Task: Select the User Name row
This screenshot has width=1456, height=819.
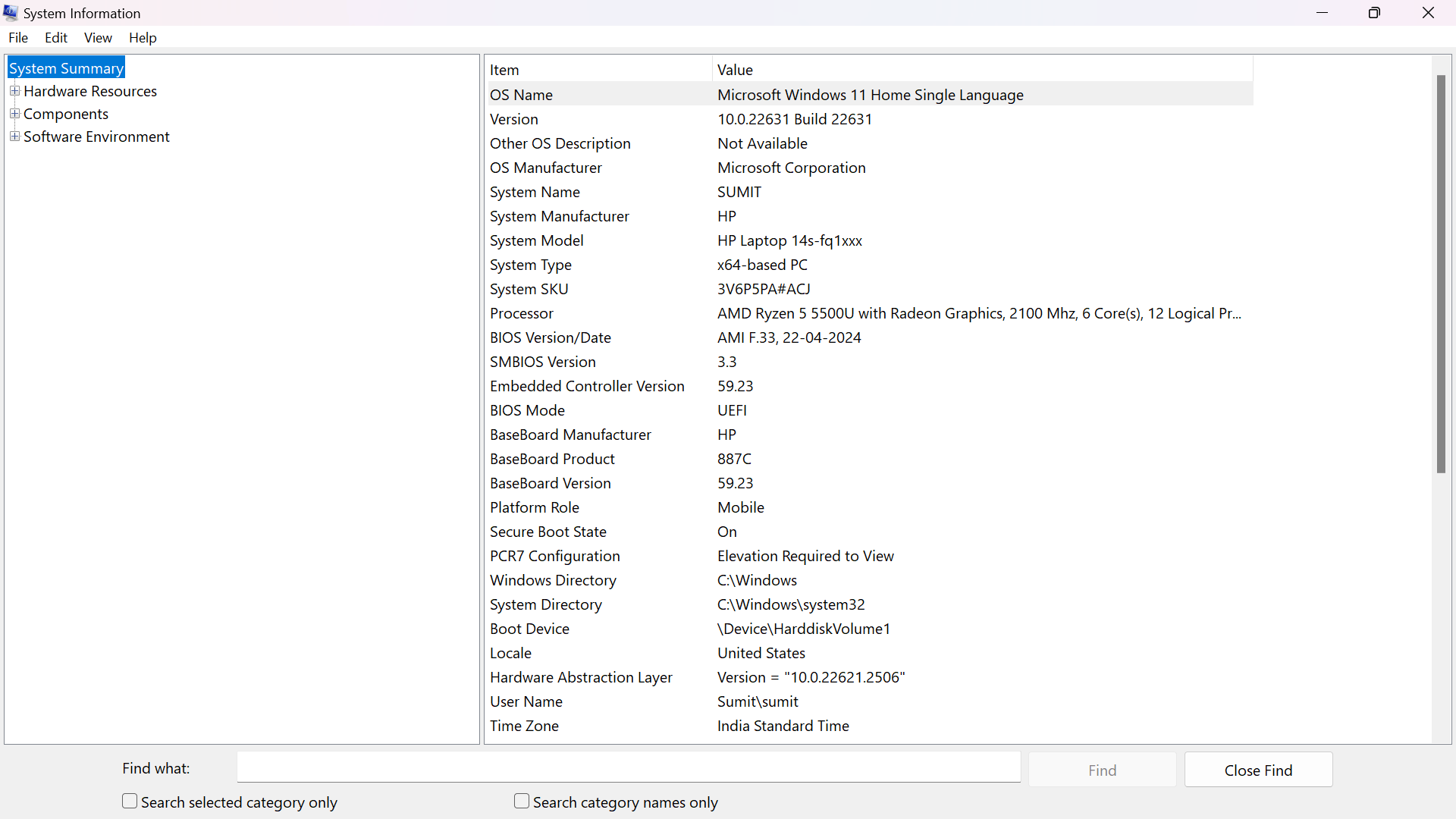Action: (869, 701)
